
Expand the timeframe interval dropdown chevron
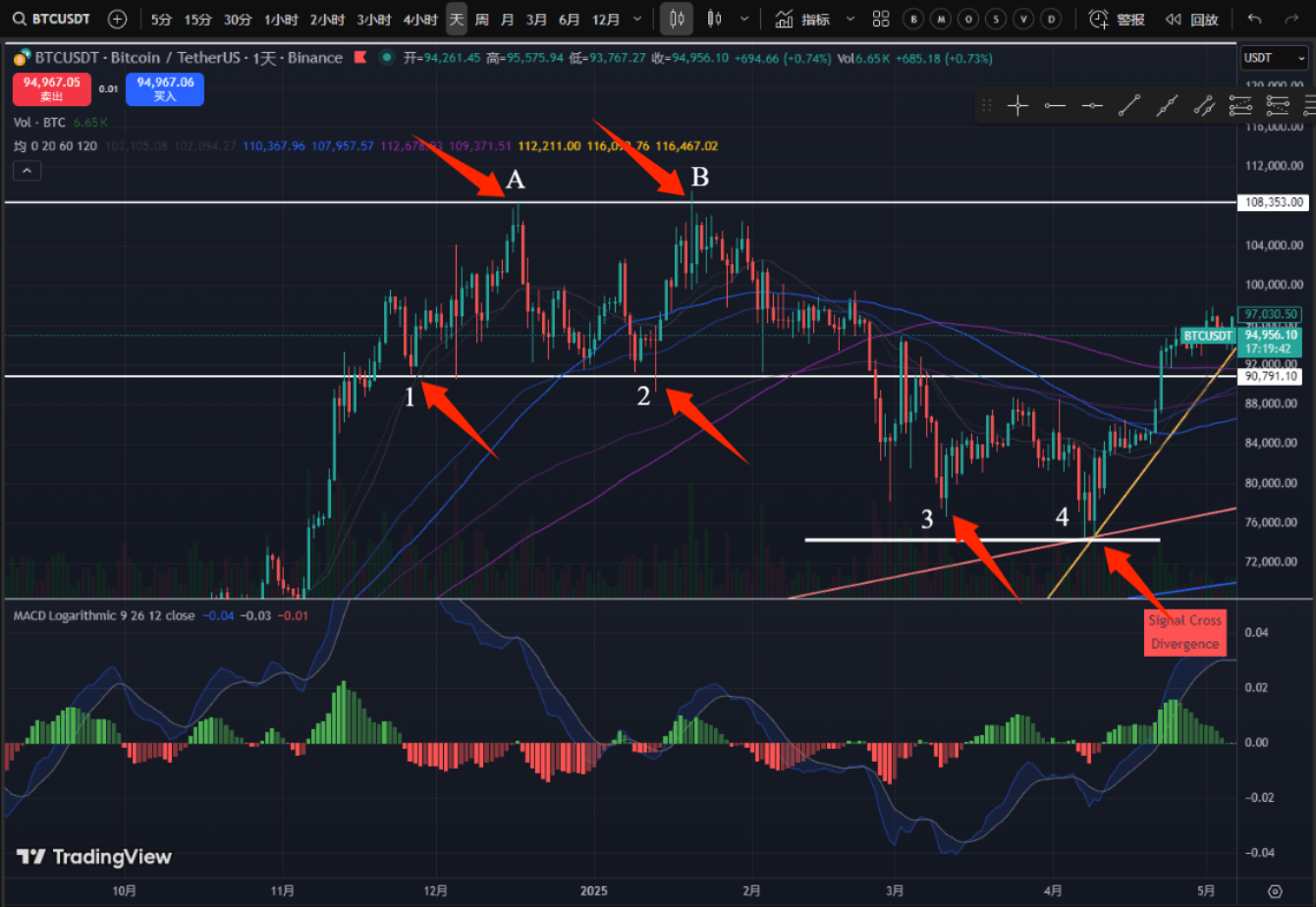pos(640,19)
